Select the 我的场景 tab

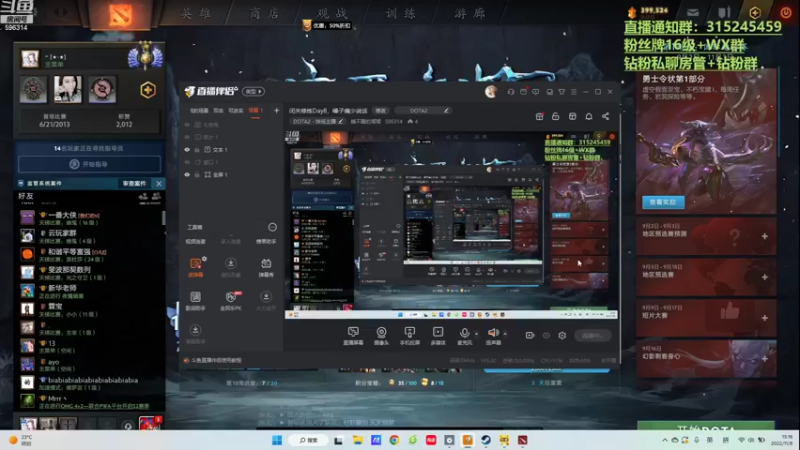199,111
